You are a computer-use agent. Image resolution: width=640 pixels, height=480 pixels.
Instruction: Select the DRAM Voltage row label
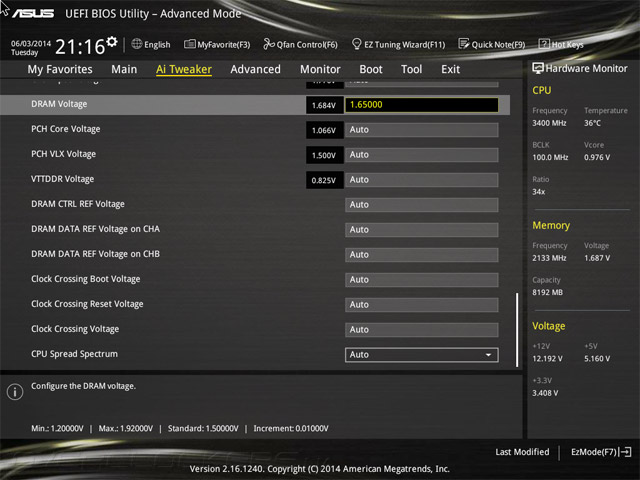point(59,104)
